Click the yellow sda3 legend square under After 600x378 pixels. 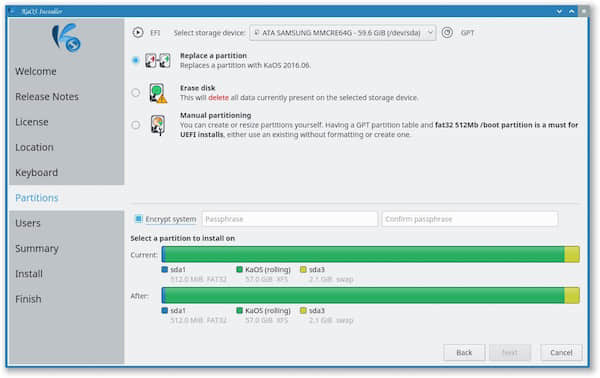click(x=303, y=310)
